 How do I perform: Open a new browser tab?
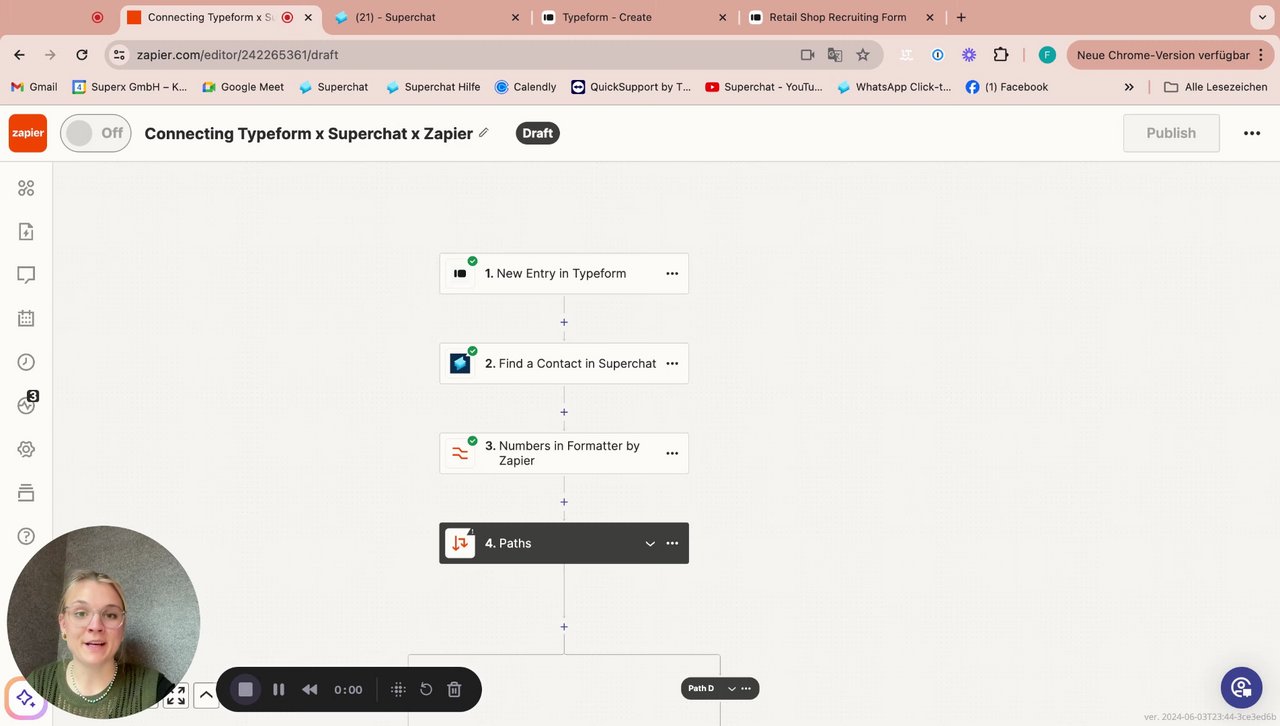(x=961, y=17)
